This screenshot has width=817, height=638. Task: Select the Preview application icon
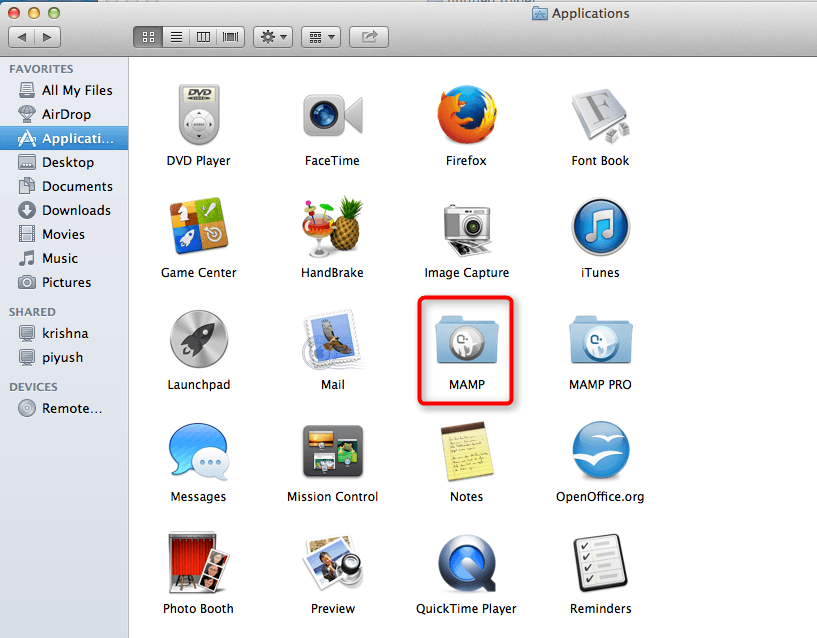click(x=332, y=563)
